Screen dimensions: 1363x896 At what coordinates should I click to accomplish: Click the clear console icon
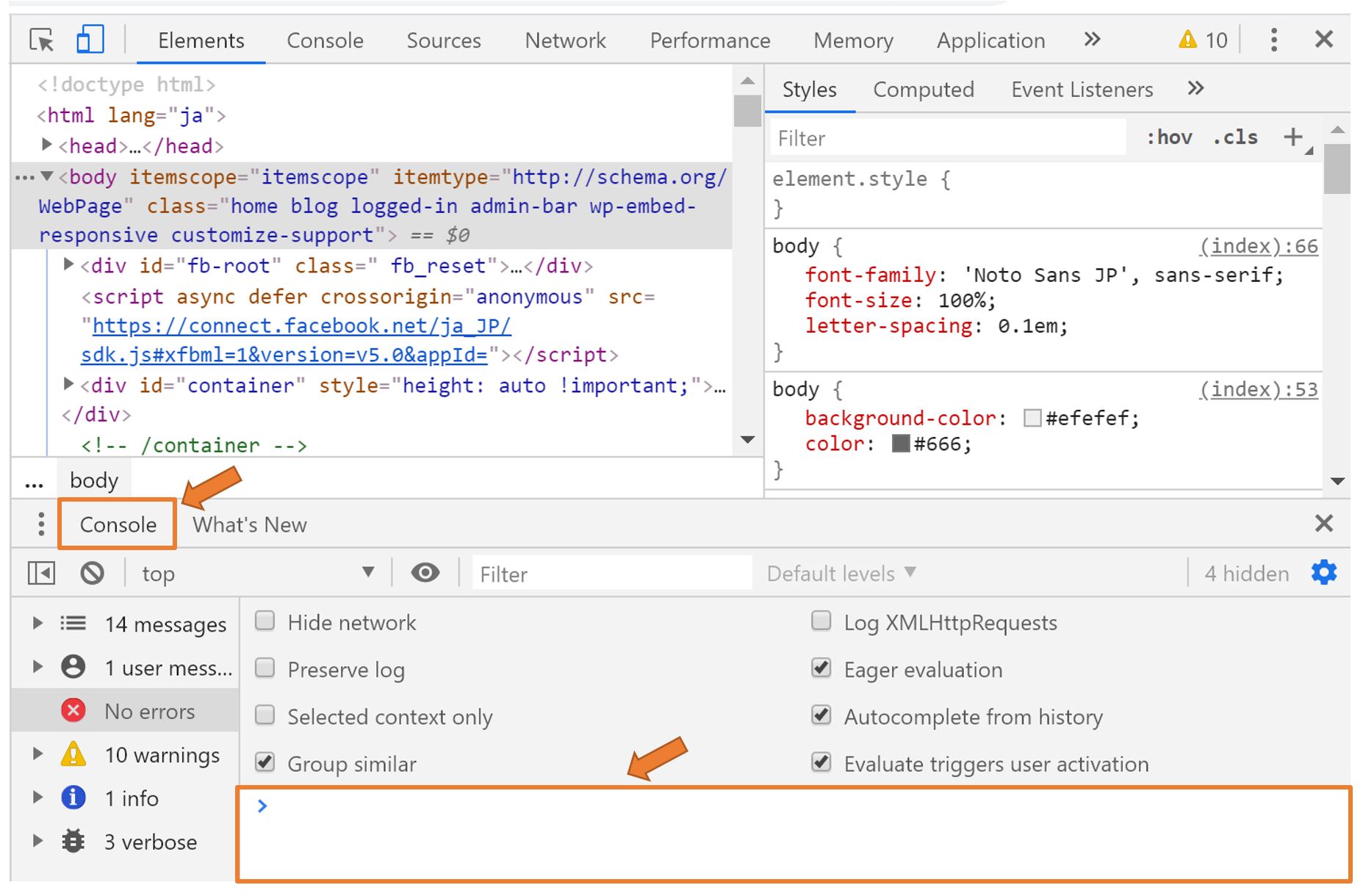[92, 573]
